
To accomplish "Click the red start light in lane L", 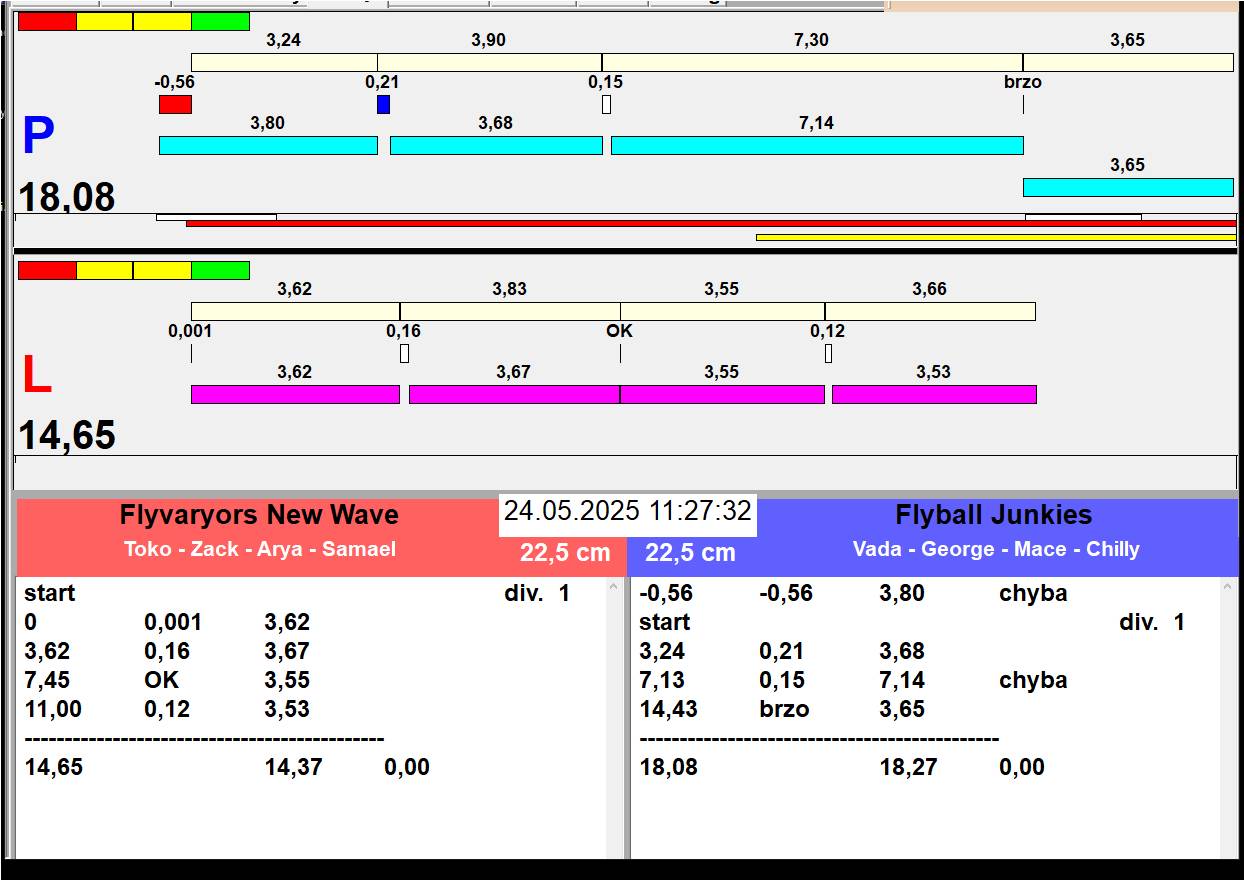I will pyautogui.click(x=47, y=270).
